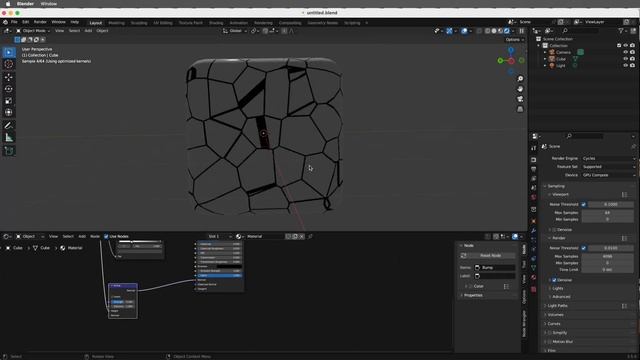The width and height of the screenshot is (640, 360).
Task: Click the outliner filter funnel icon
Action: [x=621, y=31]
